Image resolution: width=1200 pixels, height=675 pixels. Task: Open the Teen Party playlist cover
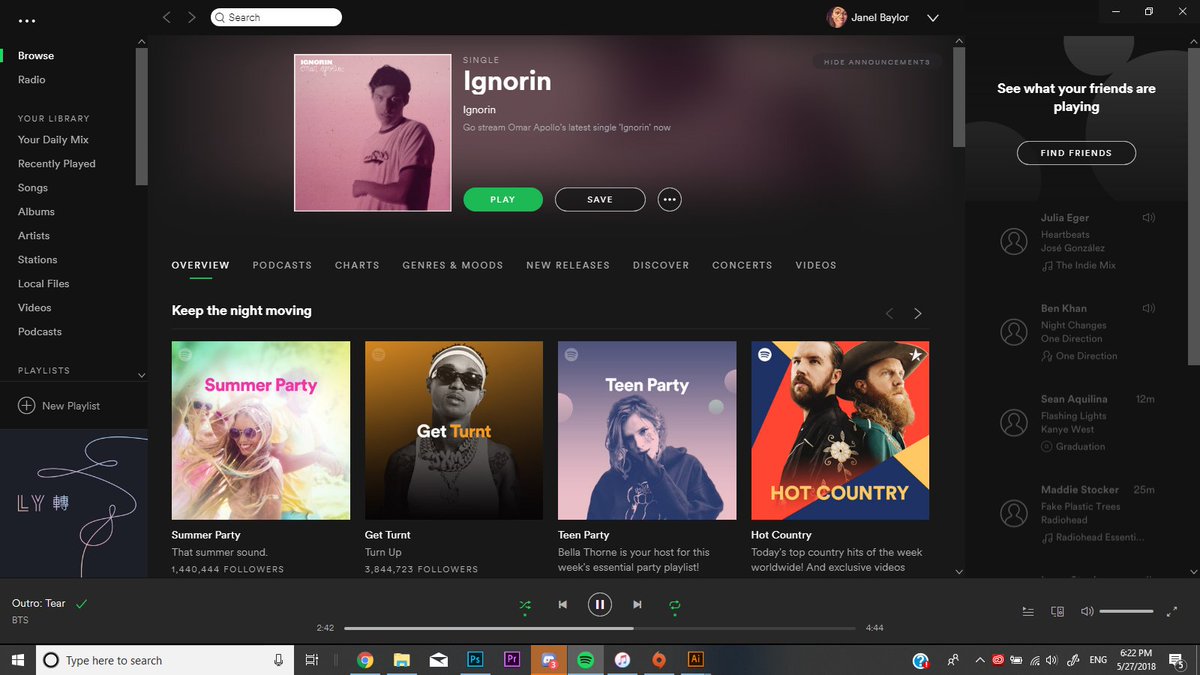(647, 430)
